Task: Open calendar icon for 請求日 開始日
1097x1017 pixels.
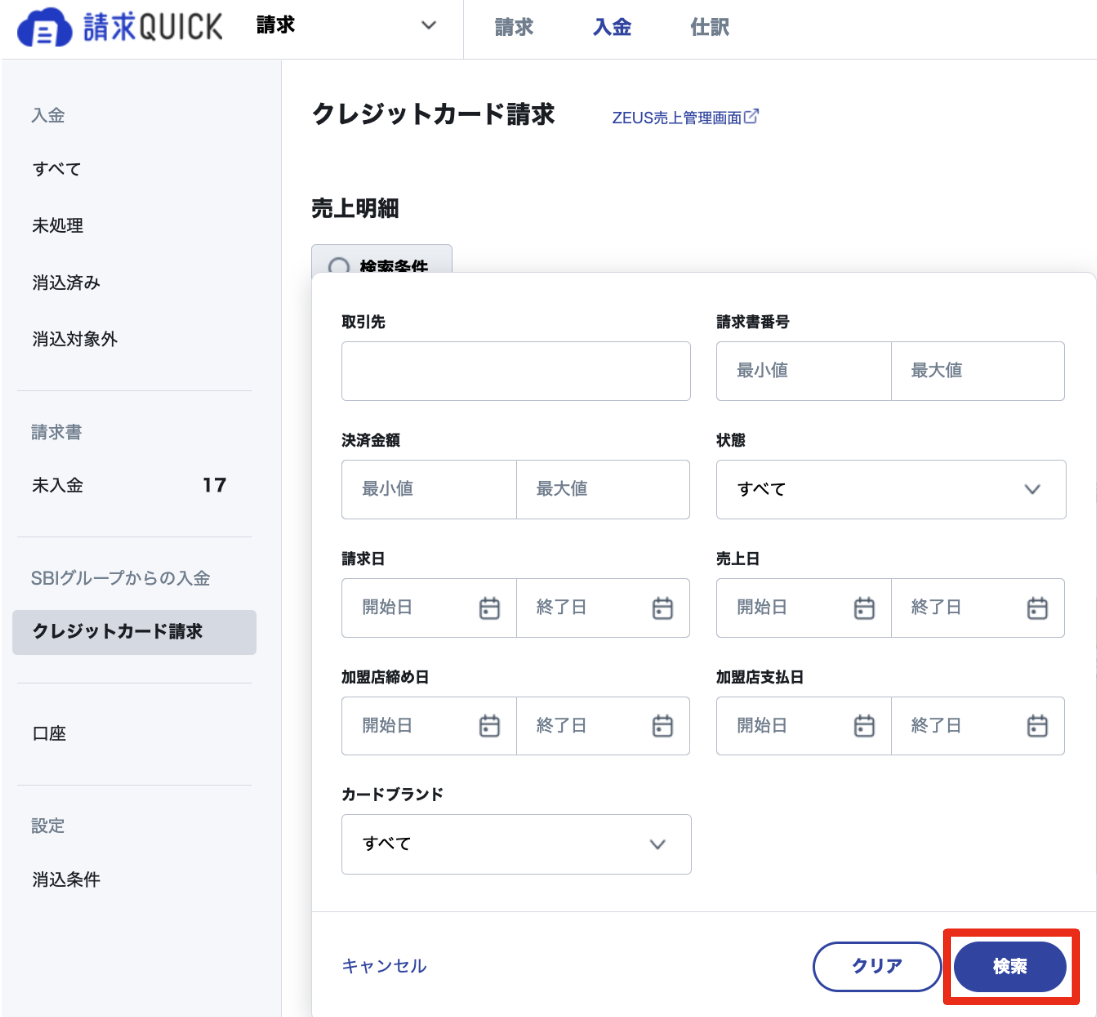Action: coord(489,608)
